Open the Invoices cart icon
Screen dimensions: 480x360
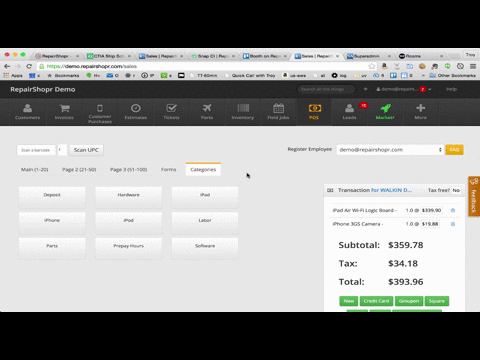(x=64, y=108)
